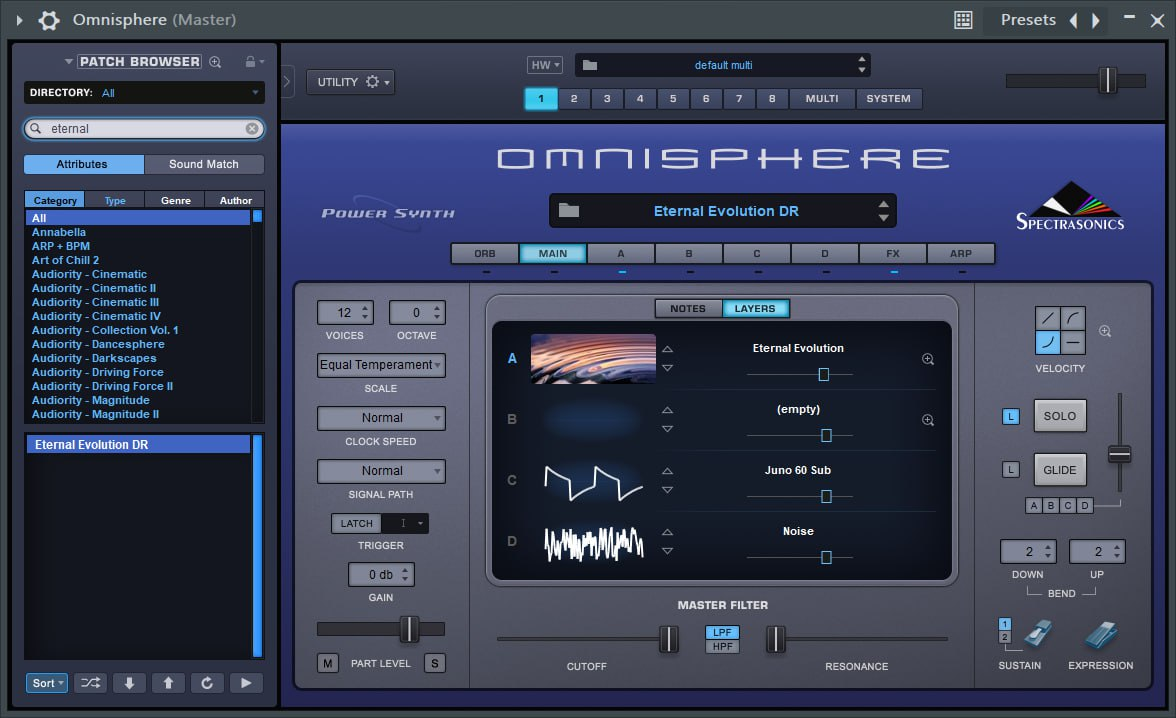The width and height of the screenshot is (1176, 718).
Task: Select part 2 button
Action: (x=574, y=99)
